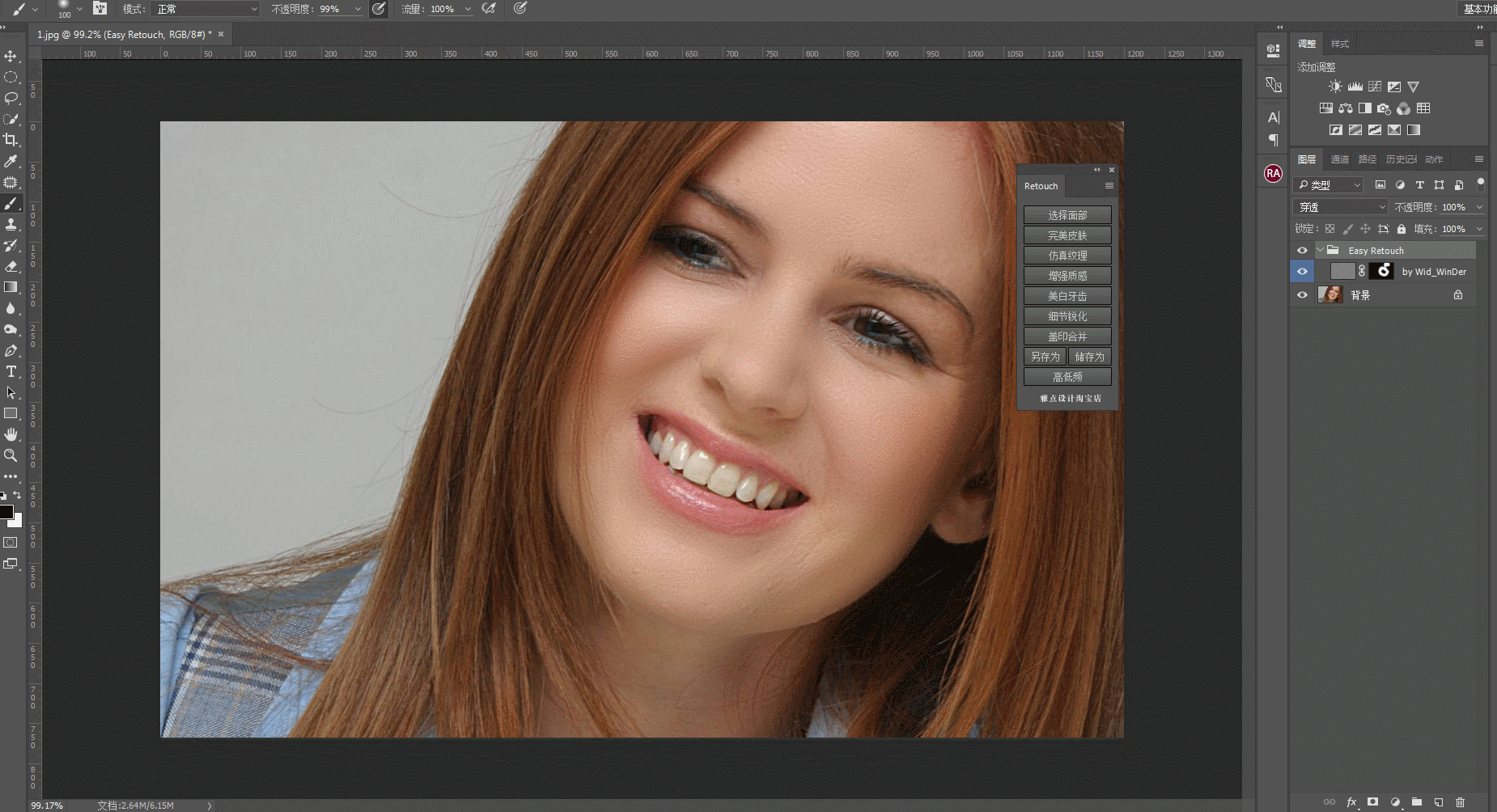Click the foreground color swatch

(x=6, y=512)
